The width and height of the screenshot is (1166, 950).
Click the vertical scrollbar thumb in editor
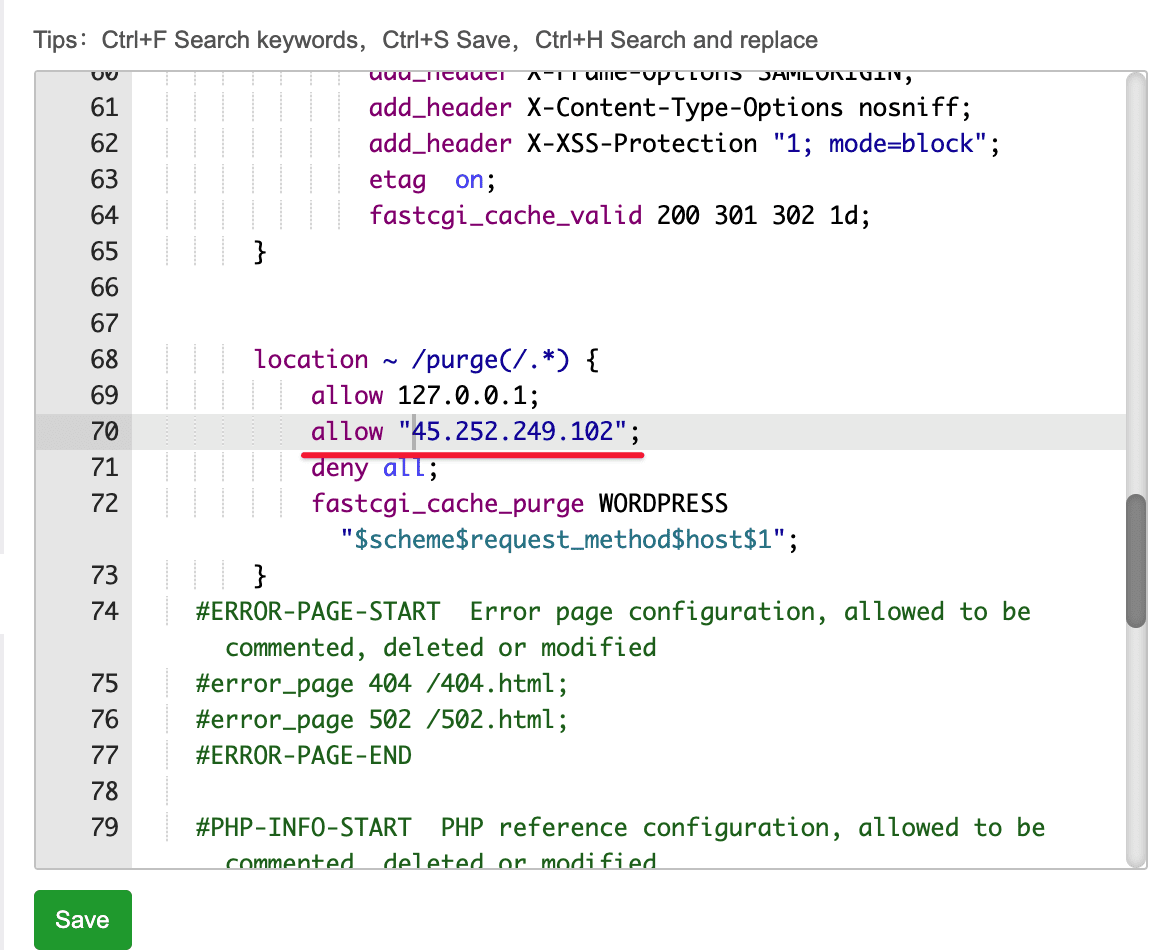1135,560
